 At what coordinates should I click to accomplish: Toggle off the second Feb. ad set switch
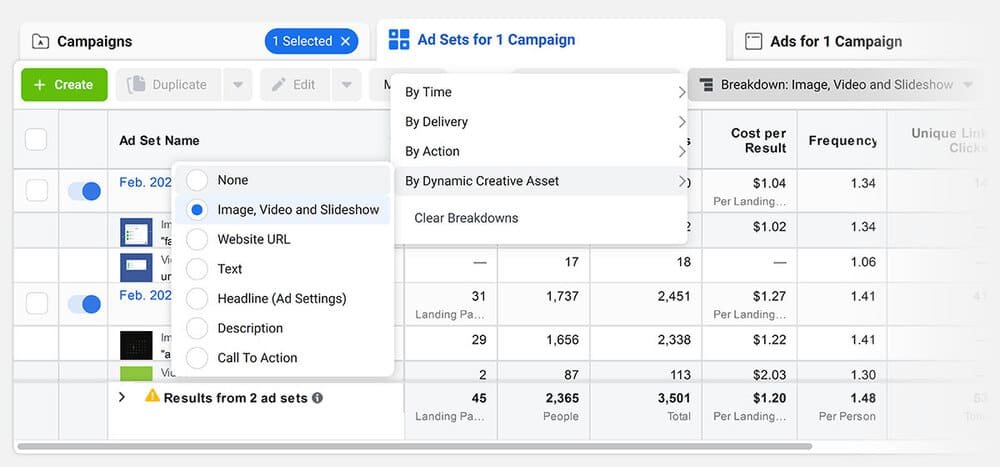tap(84, 304)
